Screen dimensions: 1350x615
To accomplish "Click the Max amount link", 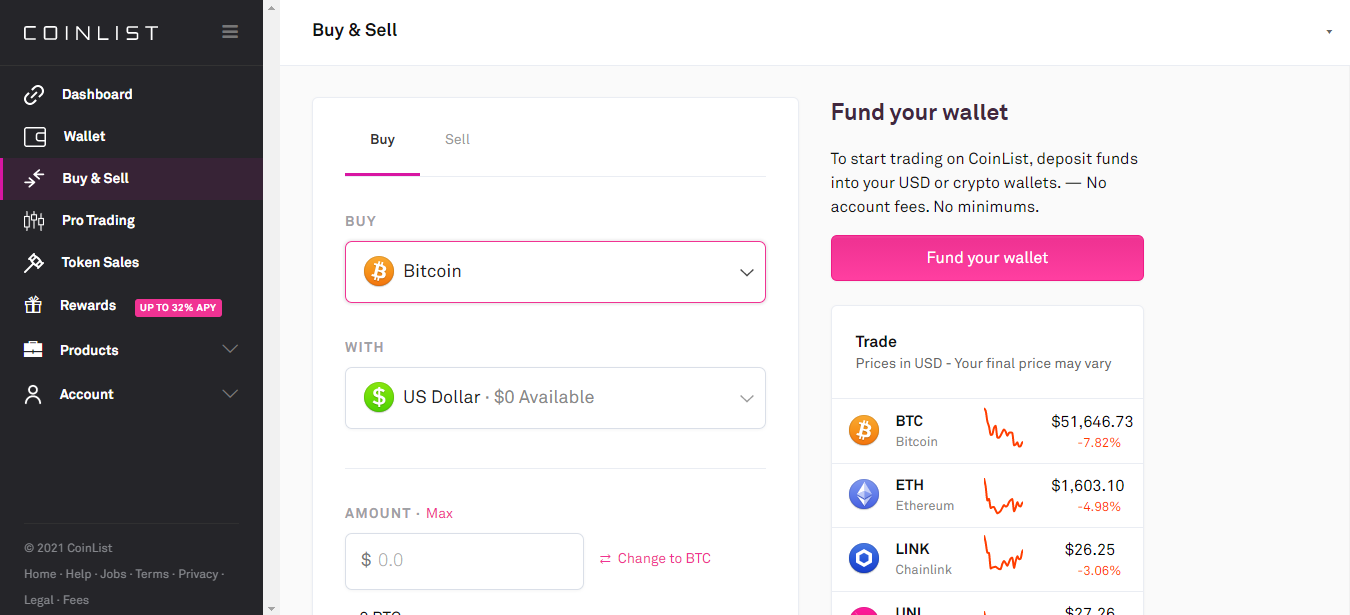I will 439,513.
